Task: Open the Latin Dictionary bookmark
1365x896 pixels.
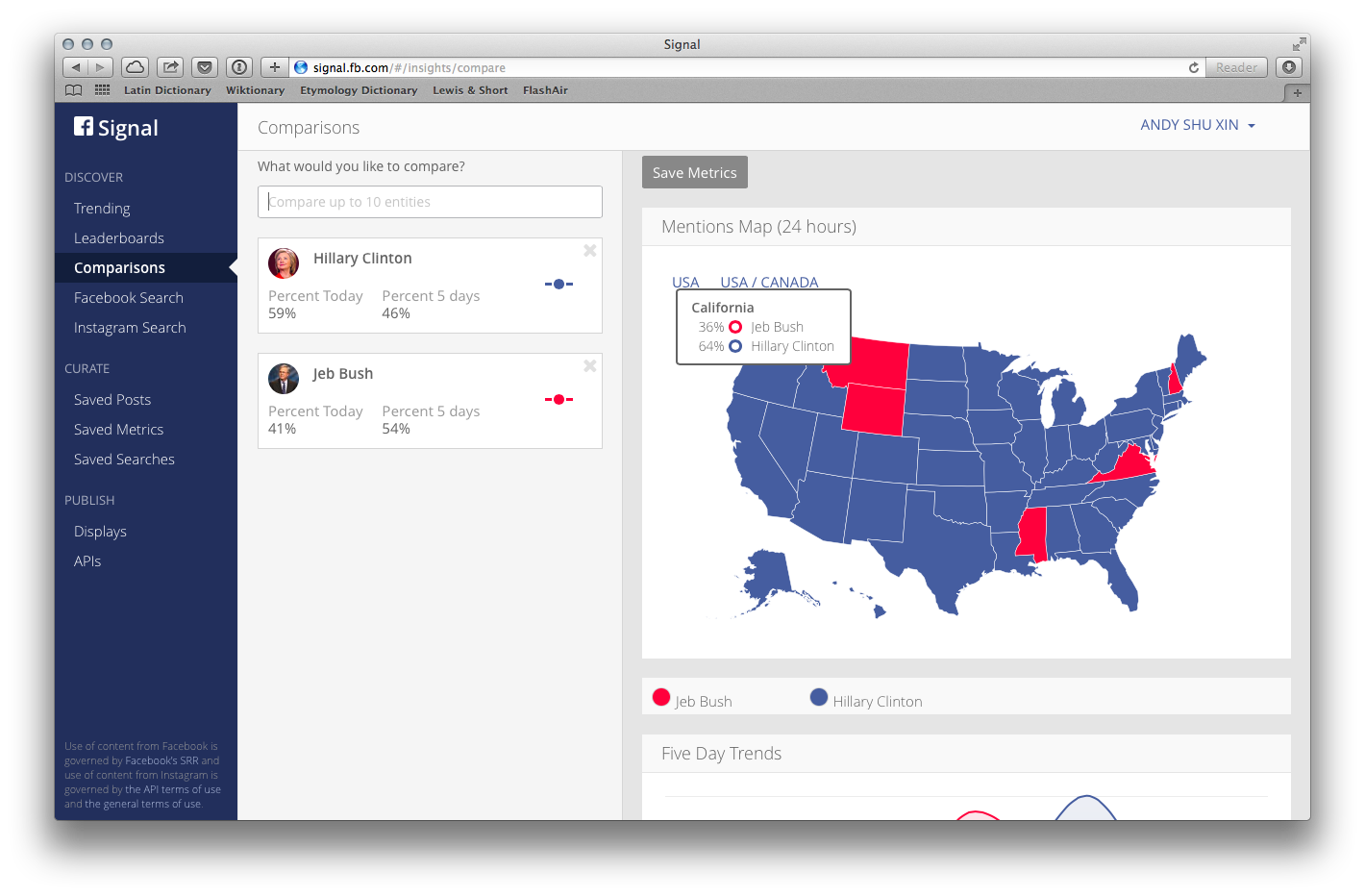Action: coord(167,90)
